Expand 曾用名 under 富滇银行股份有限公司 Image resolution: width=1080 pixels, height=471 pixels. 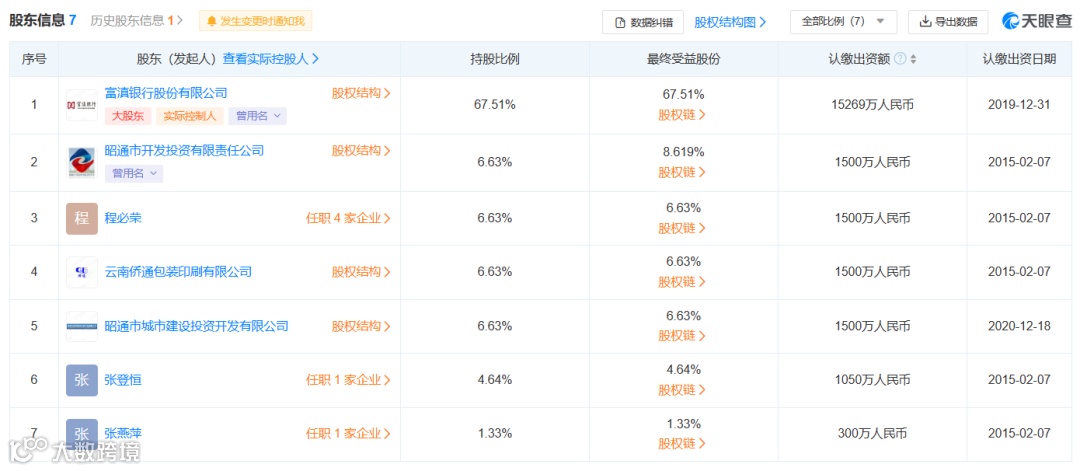(257, 116)
